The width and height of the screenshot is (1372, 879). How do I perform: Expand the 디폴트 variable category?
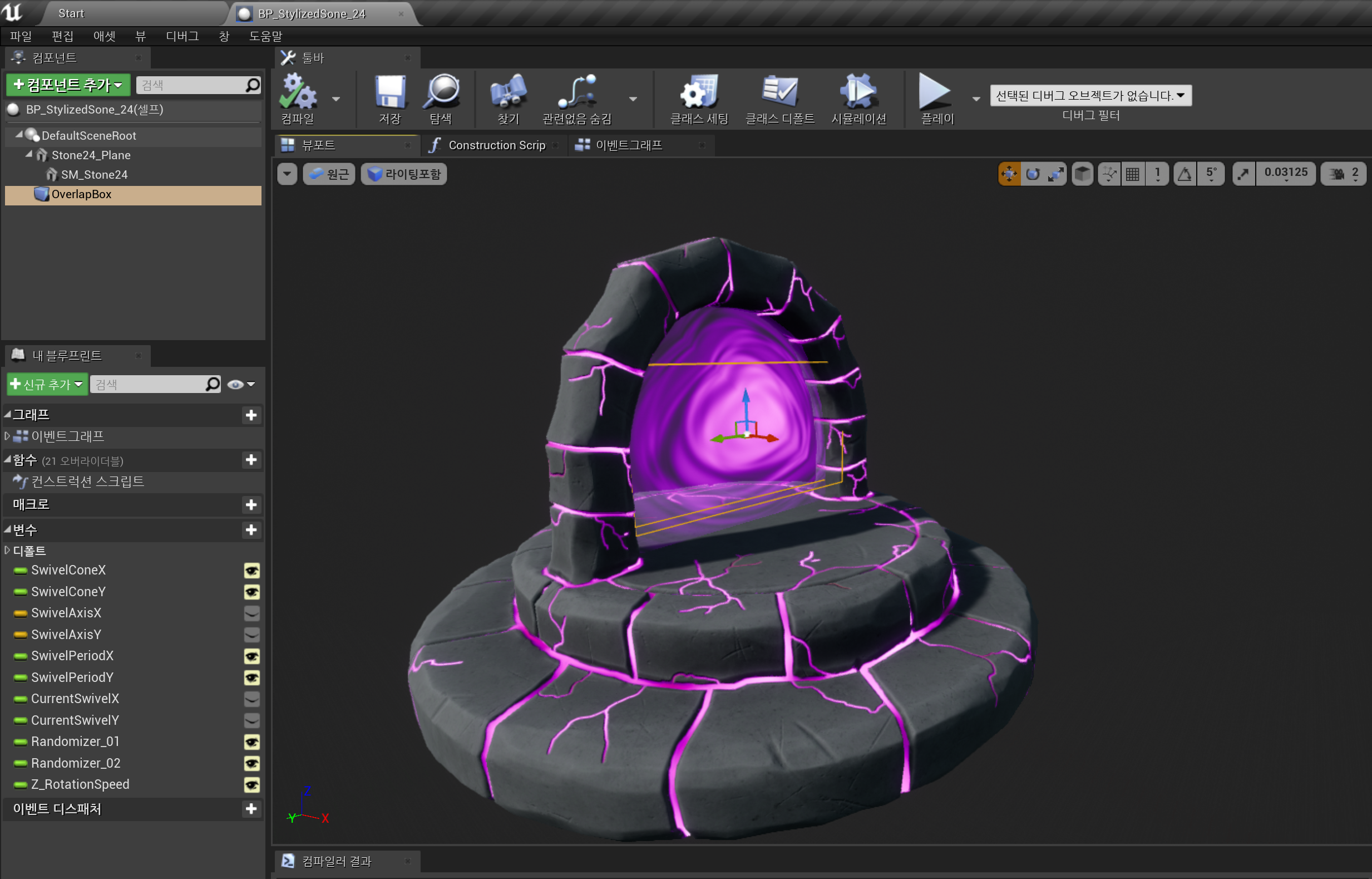(x=7, y=550)
